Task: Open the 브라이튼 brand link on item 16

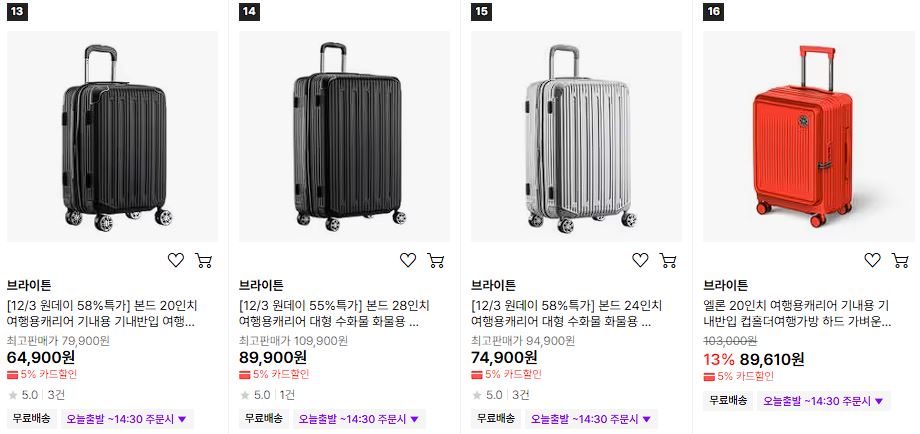Action: coord(726,285)
